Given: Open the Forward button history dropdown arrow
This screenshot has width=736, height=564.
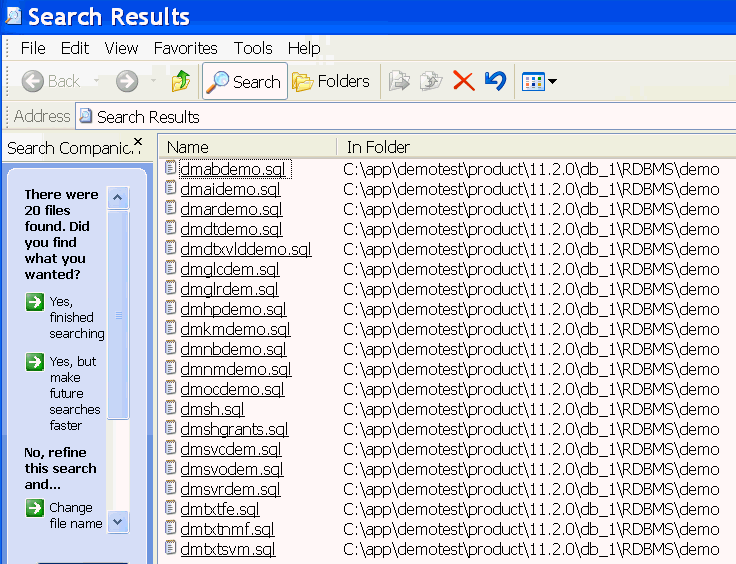Looking at the screenshot, I should coord(153,82).
